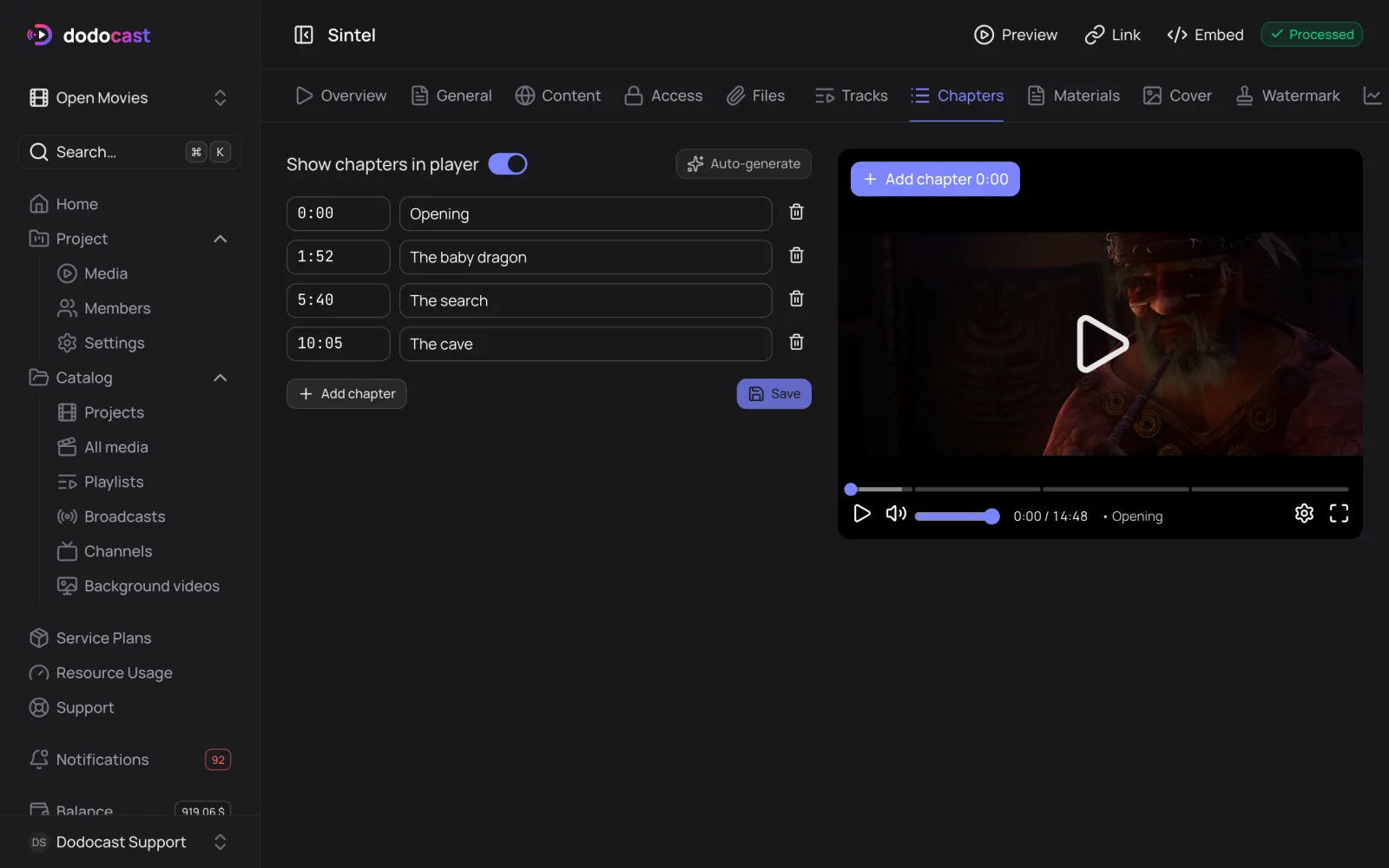Screen dimensions: 1389x868
Task: Open the Open Movies project switcher
Action: [x=130, y=98]
